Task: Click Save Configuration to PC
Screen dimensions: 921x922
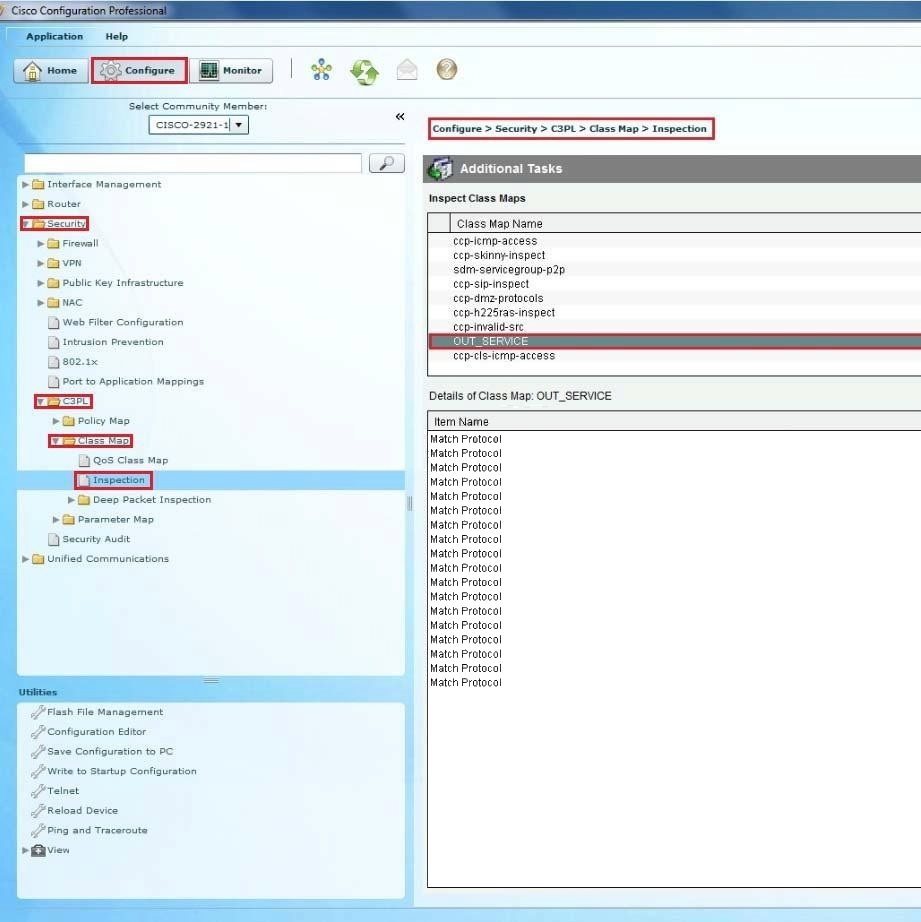Action: pyautogui.click(x=110, y=751)
